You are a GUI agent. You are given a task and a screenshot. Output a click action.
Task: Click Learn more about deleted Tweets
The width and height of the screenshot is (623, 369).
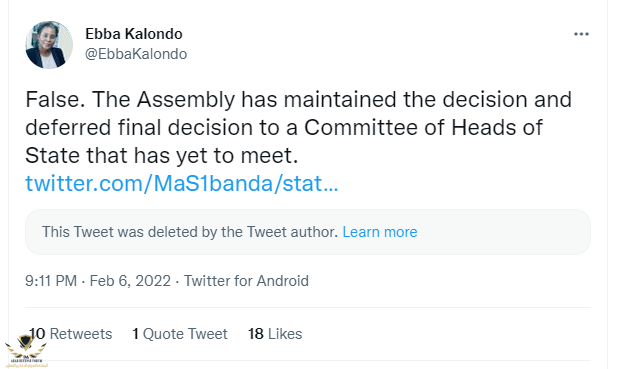380,232
